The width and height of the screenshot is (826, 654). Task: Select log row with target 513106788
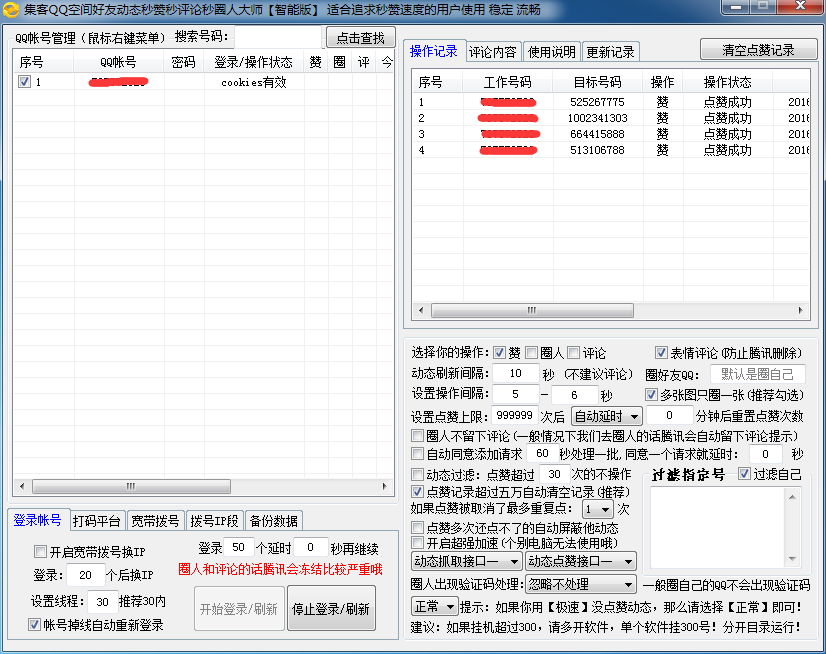[x=611, y=150]
